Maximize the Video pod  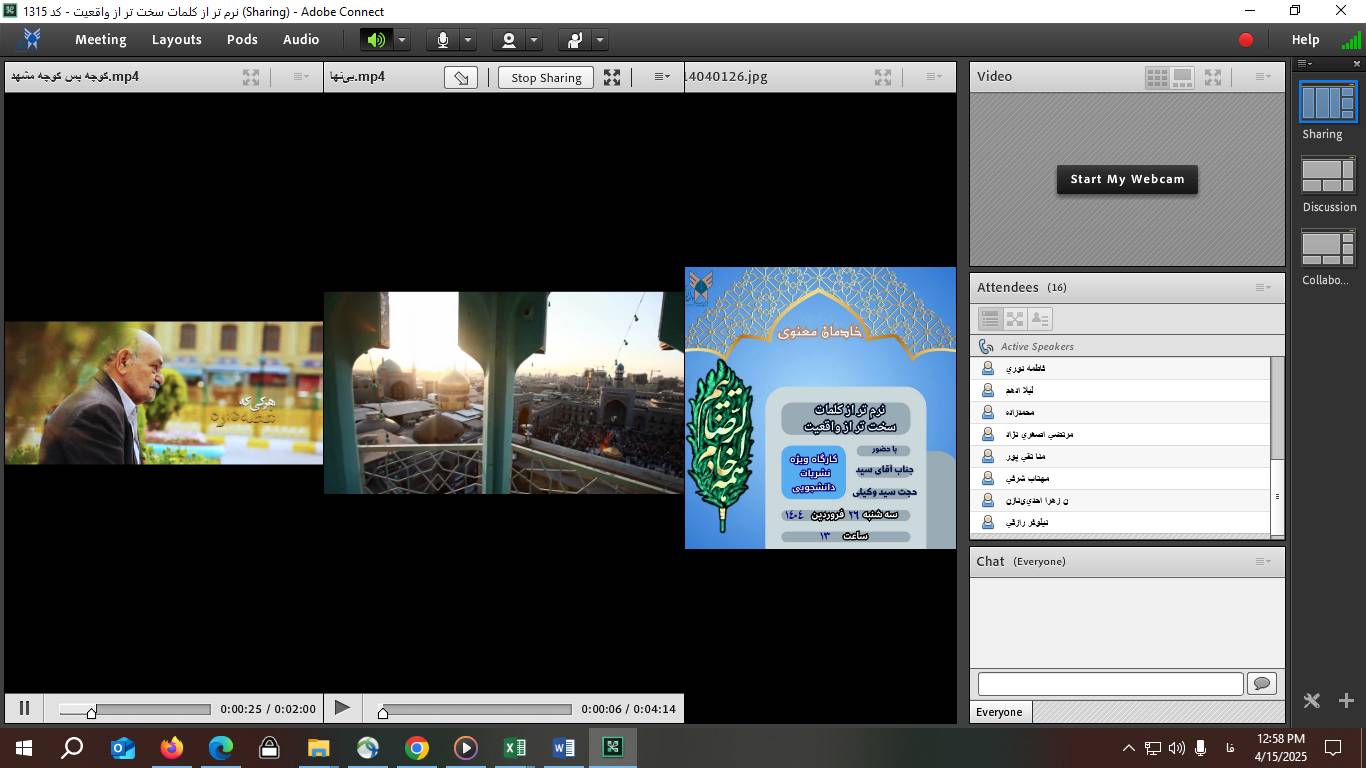1212,77
